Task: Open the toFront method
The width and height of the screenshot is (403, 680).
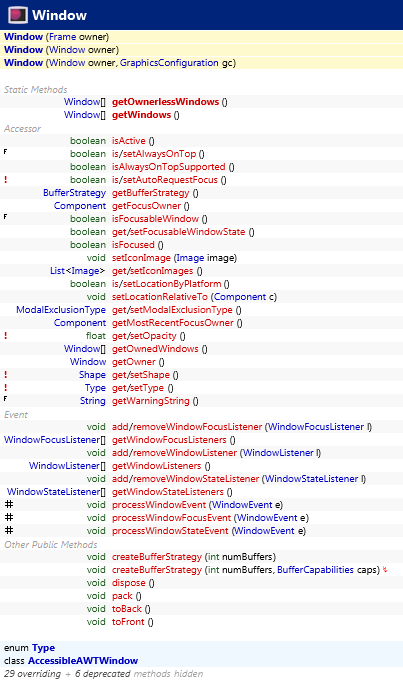Action: [128, 622]
